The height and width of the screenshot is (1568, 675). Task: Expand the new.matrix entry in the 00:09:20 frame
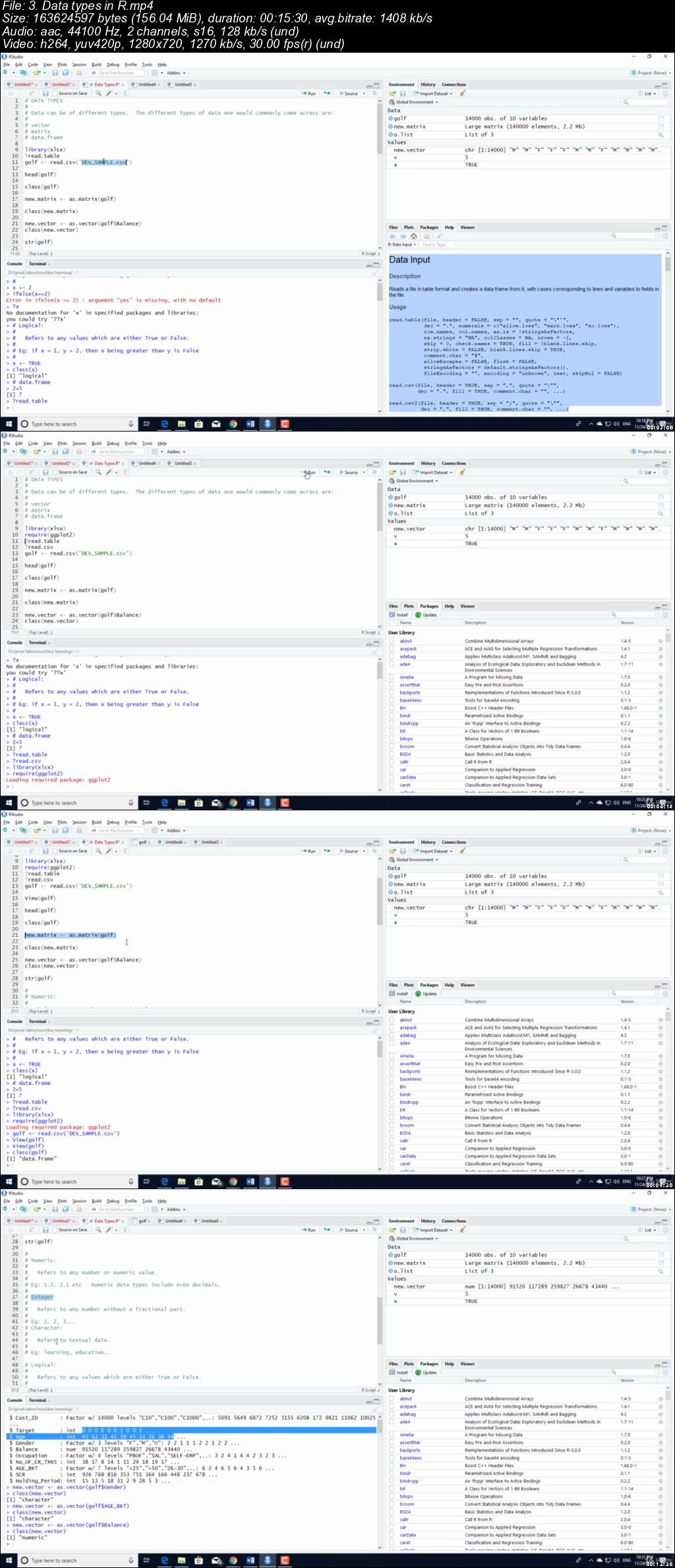[391, 884]
